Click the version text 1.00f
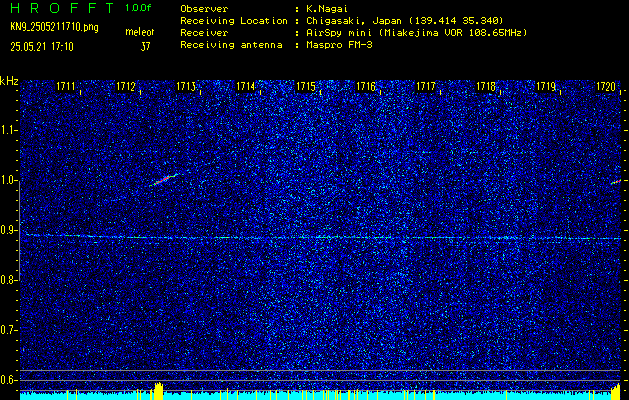The height and width of the screenshot is (400, 629). [138, 8]
